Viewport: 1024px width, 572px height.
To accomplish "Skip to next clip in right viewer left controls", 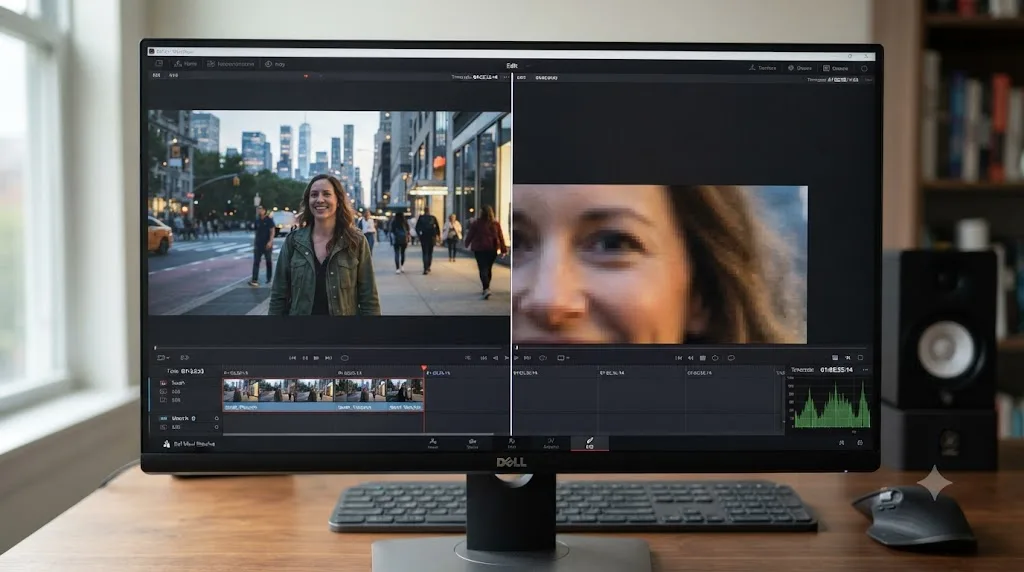I will pos(528,358).
